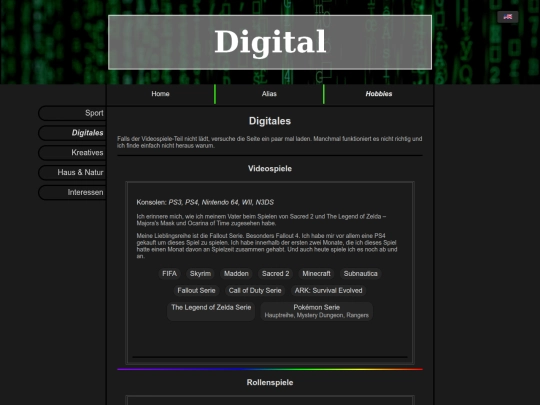The height and width of the screenshot is (405, 540).
Task: Select Sport in the sidebar
Action: [x=72, y=113]
